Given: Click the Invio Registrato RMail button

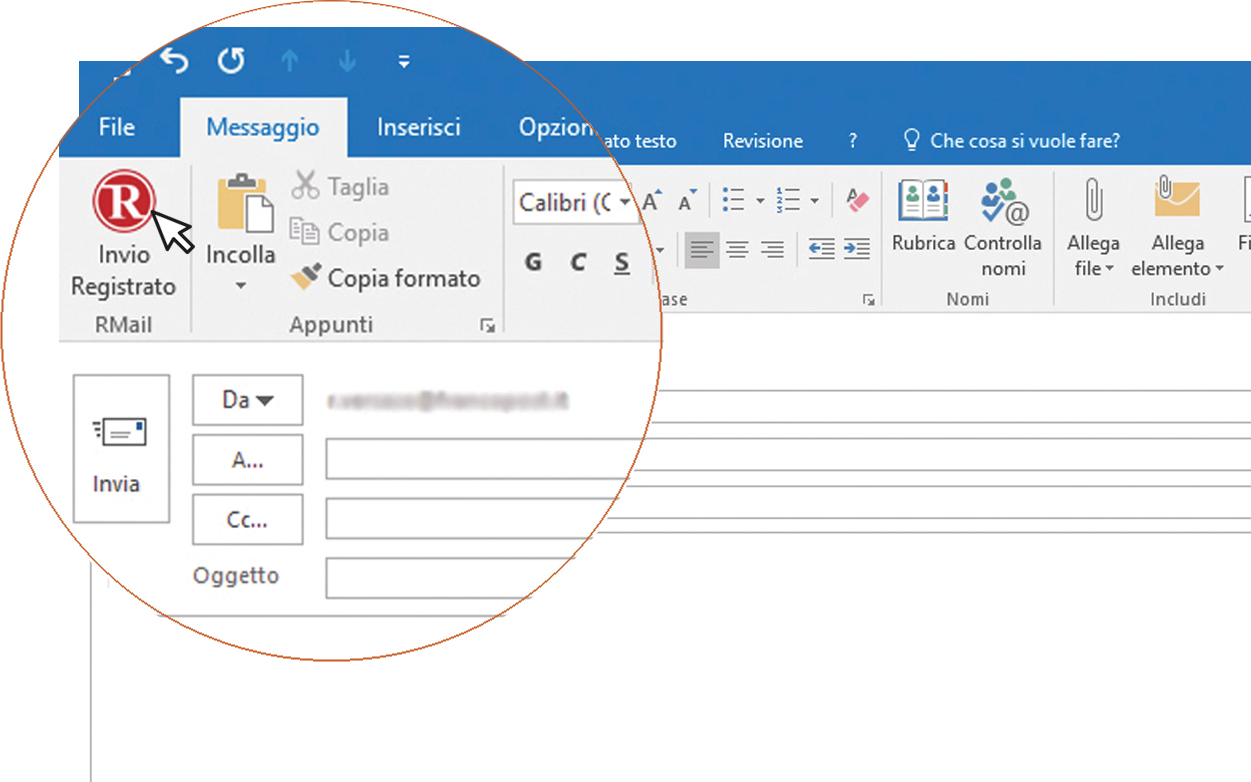Looking at the screenshot, I should coord(123,234).
